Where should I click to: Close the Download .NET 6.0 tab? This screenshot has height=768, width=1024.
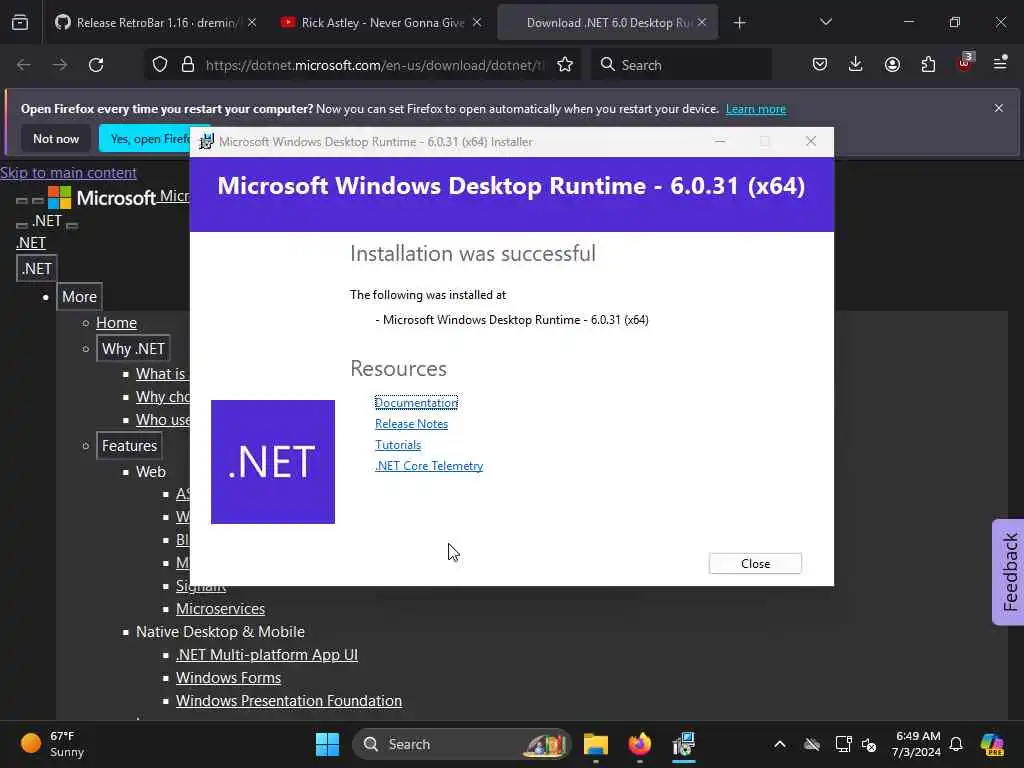[702, 22]
